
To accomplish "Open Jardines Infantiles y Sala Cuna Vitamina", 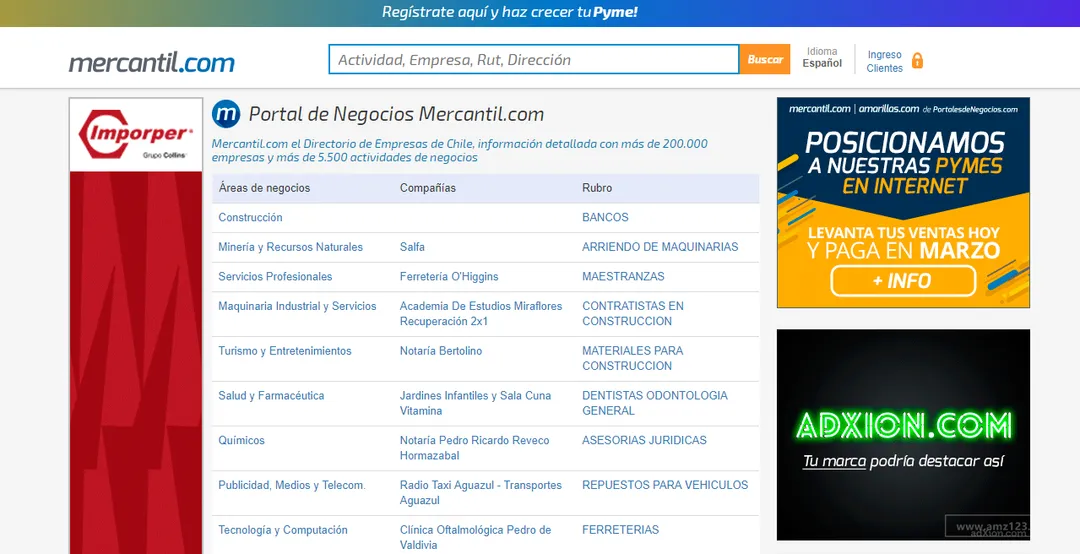I will tap(475, 403).
